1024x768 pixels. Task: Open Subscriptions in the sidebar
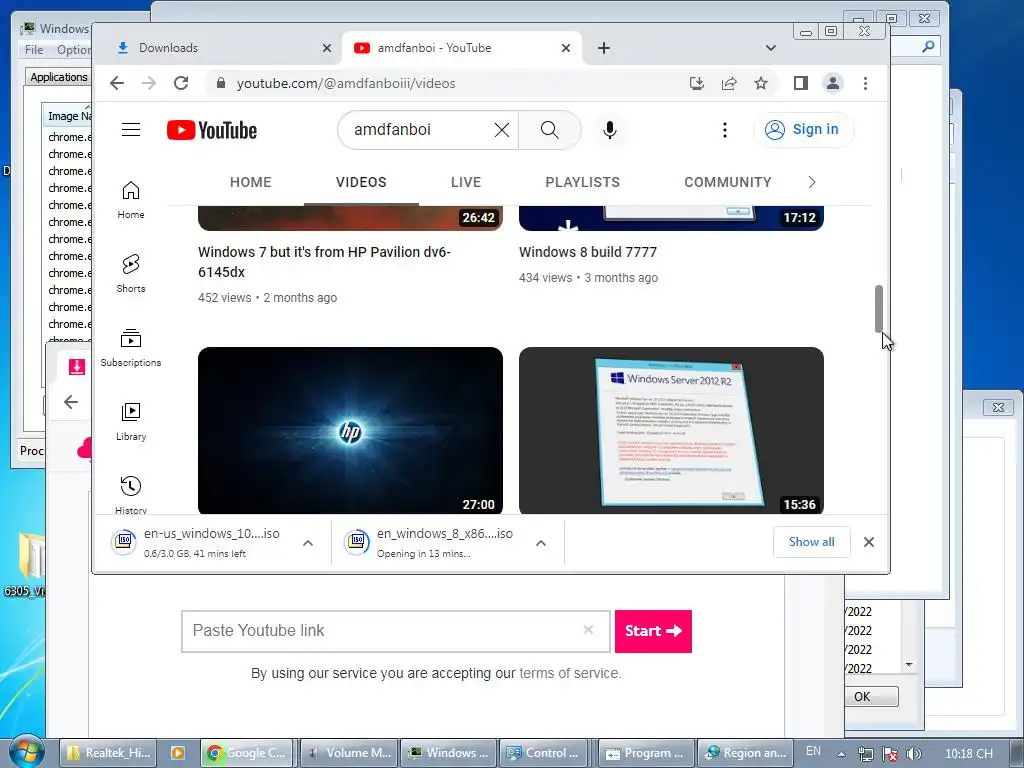(131, 347)
